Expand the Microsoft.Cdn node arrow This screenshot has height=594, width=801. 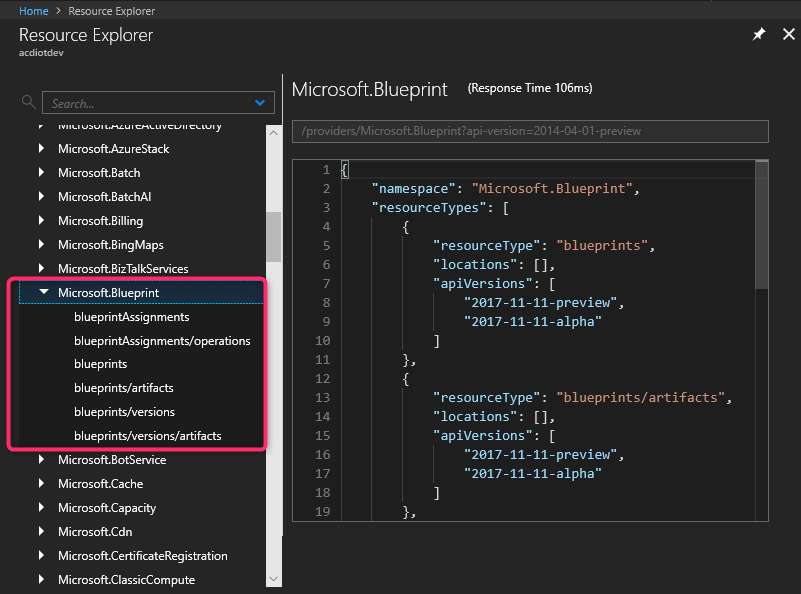[42, 532]
